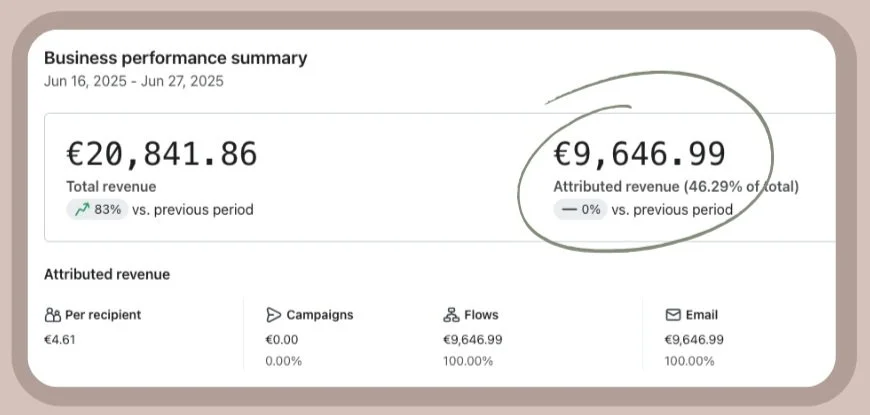Click the Flows diagram icon
The width and height of the screenshot is (870, 415).
(451, 315)
